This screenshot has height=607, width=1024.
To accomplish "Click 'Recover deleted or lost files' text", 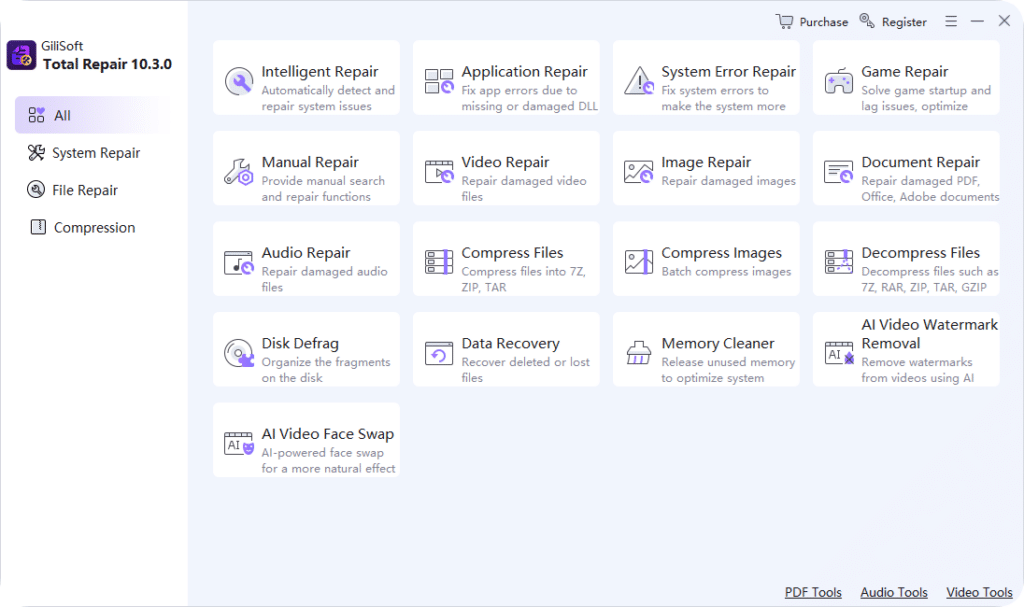I will [x=525, y=370].
